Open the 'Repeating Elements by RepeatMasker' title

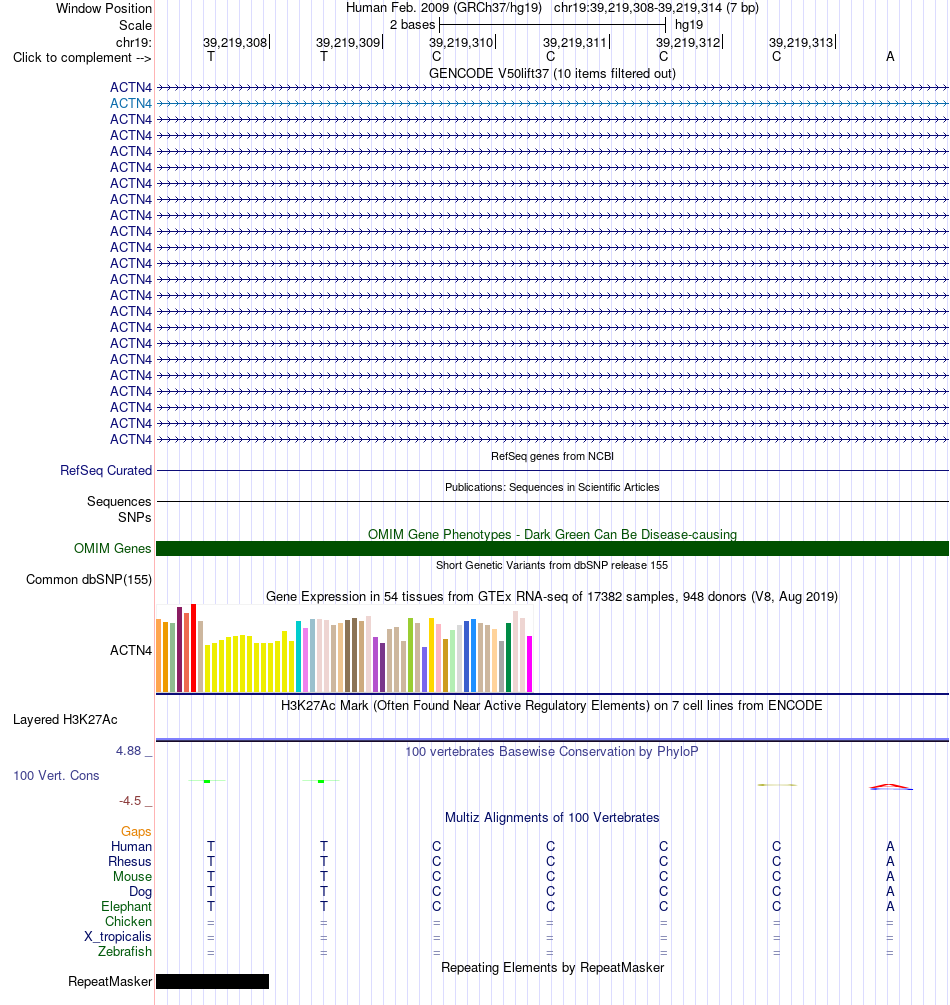point(552,967)
